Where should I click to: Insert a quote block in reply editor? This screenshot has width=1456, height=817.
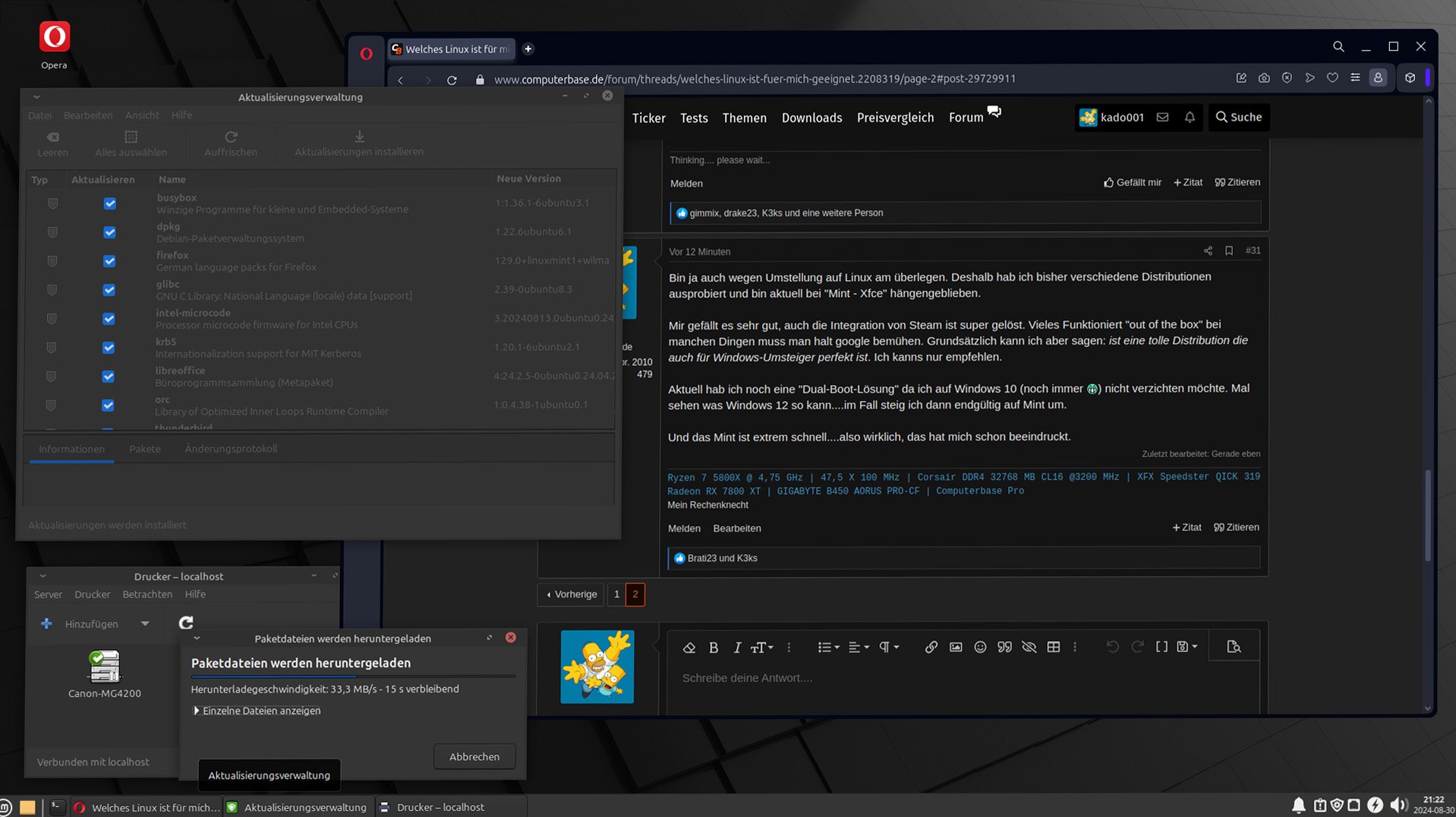pyautogui.click(x=1004, y=647)
